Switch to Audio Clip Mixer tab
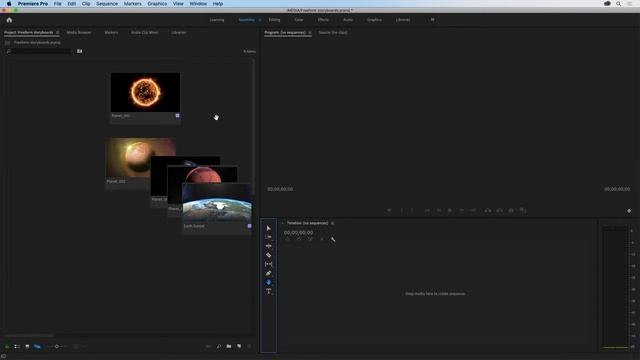Image resolution: width=640 pixels, height=360 pixels. 144,32
